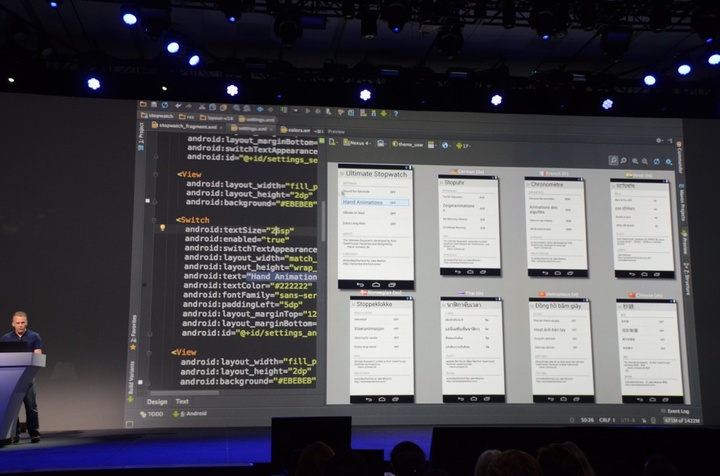This screenshot has width=720, height=476.
Task: Click the Zoom Out preview icon
Action: coord(645,161)
